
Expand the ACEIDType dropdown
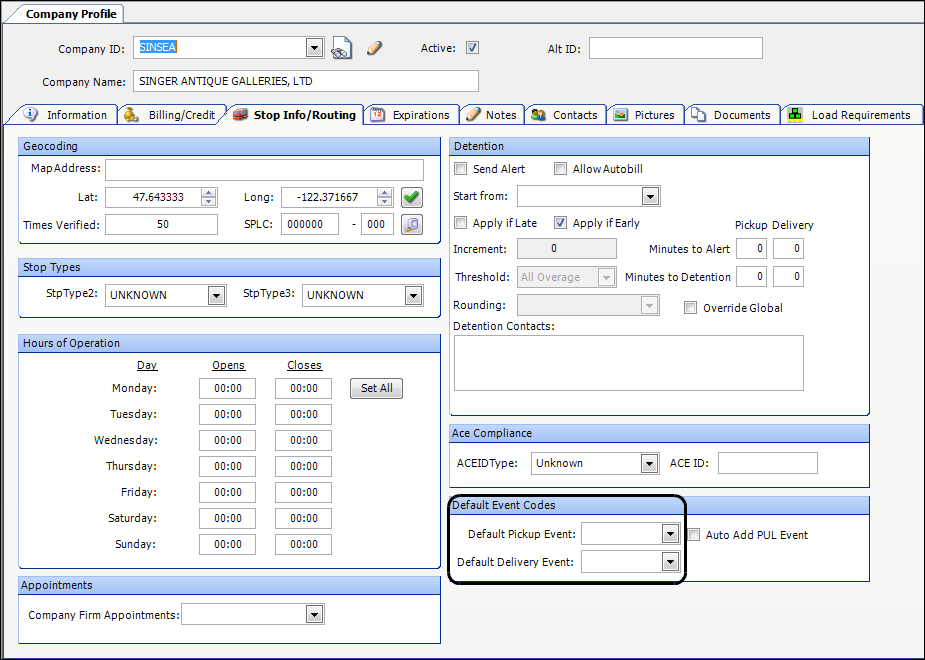(x=648, y=463)
